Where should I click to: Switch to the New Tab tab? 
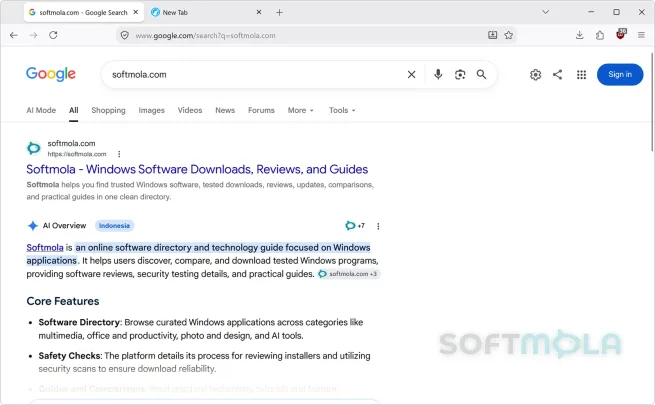(x=207, y=13)
